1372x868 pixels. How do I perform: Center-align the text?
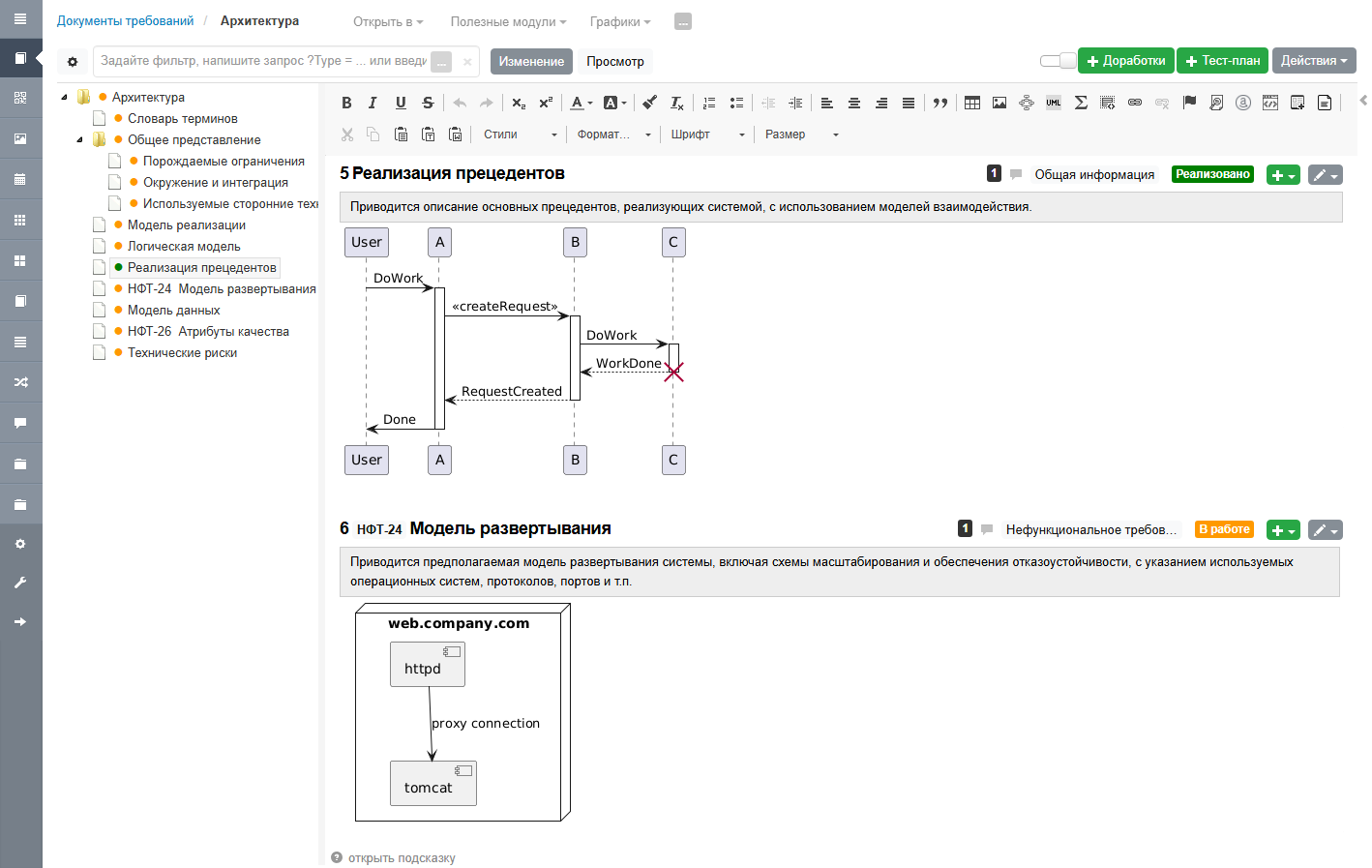854,103
